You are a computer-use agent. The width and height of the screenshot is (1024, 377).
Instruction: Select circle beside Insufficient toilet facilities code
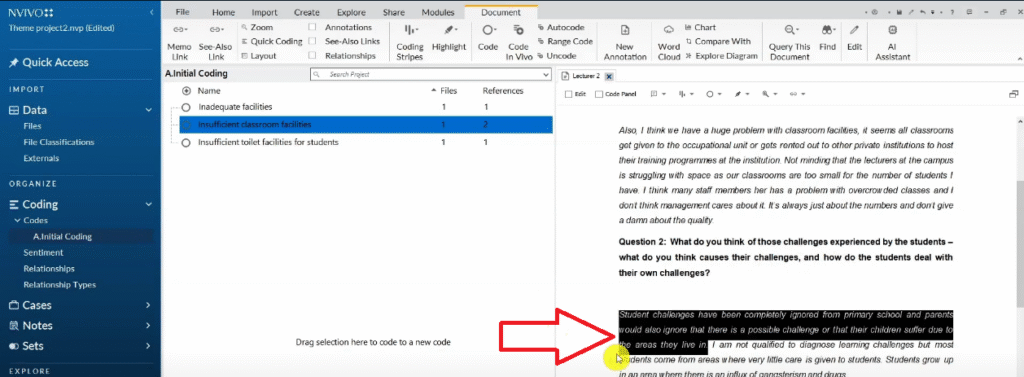tap(186, 142)
